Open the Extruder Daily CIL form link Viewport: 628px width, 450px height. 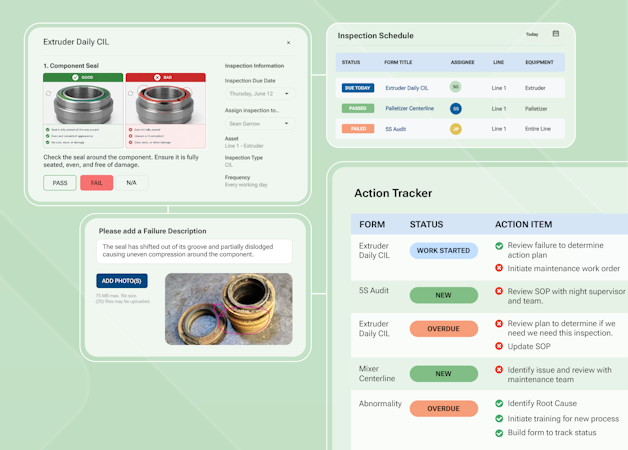(407, 88)
